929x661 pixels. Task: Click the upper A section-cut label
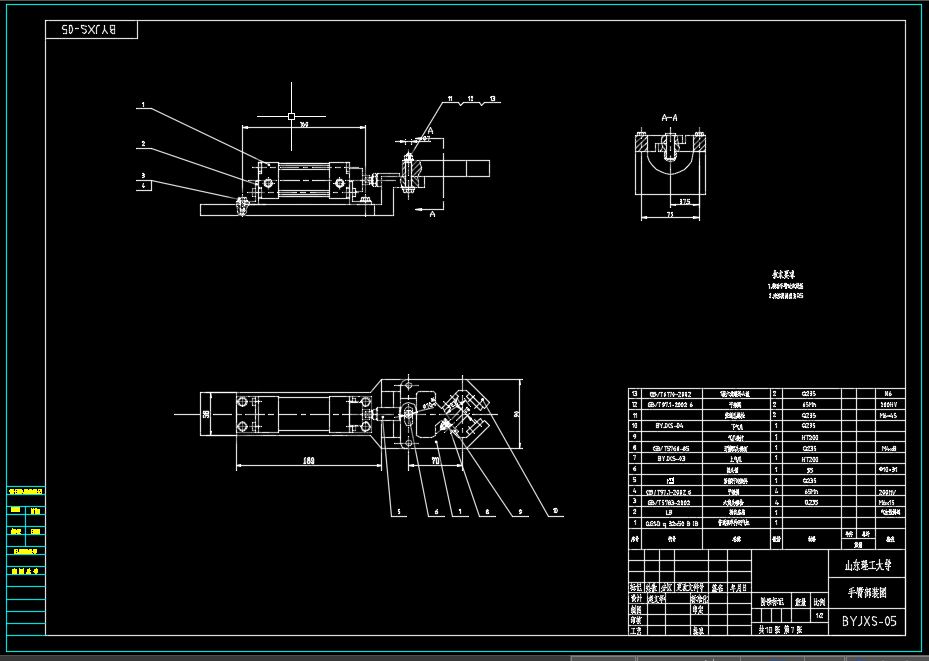tap(431, 131)
